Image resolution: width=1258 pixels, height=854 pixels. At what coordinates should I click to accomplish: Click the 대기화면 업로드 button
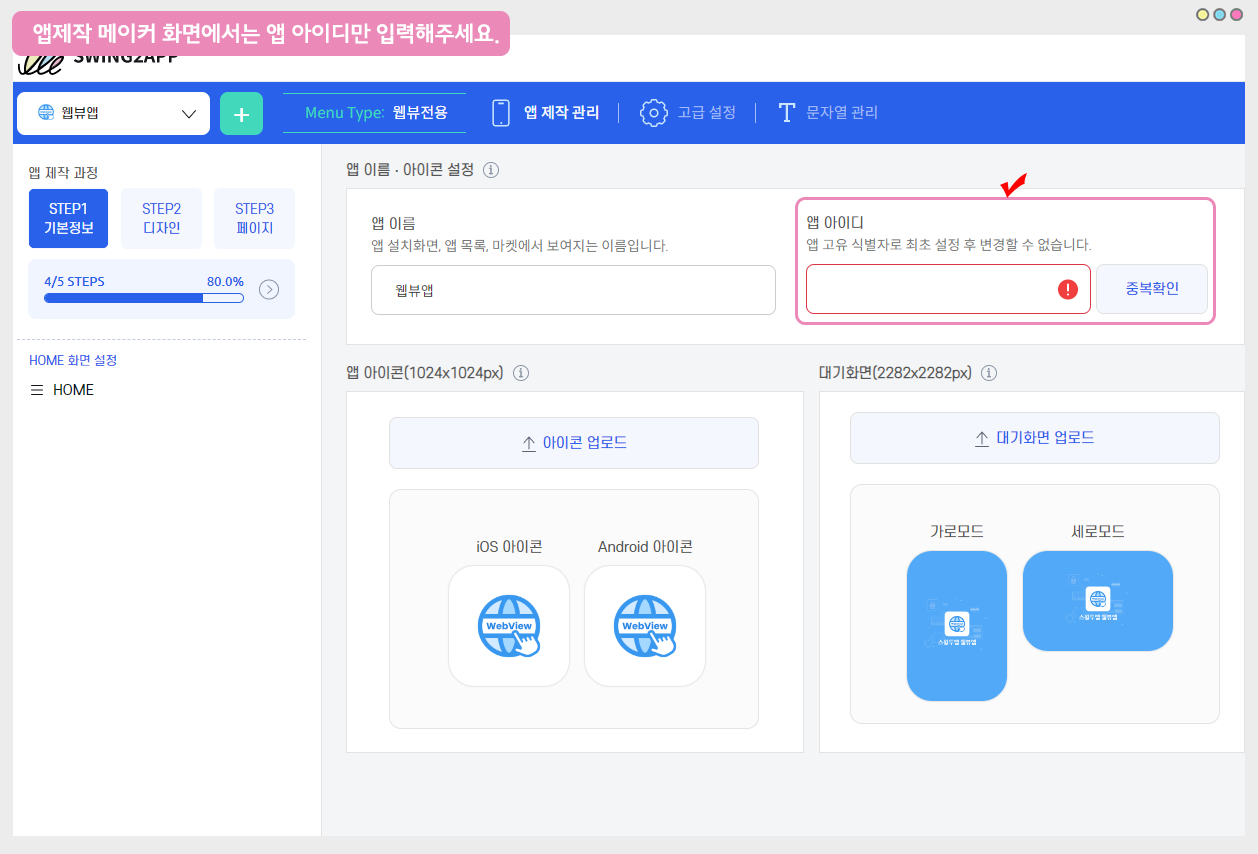1034,438
